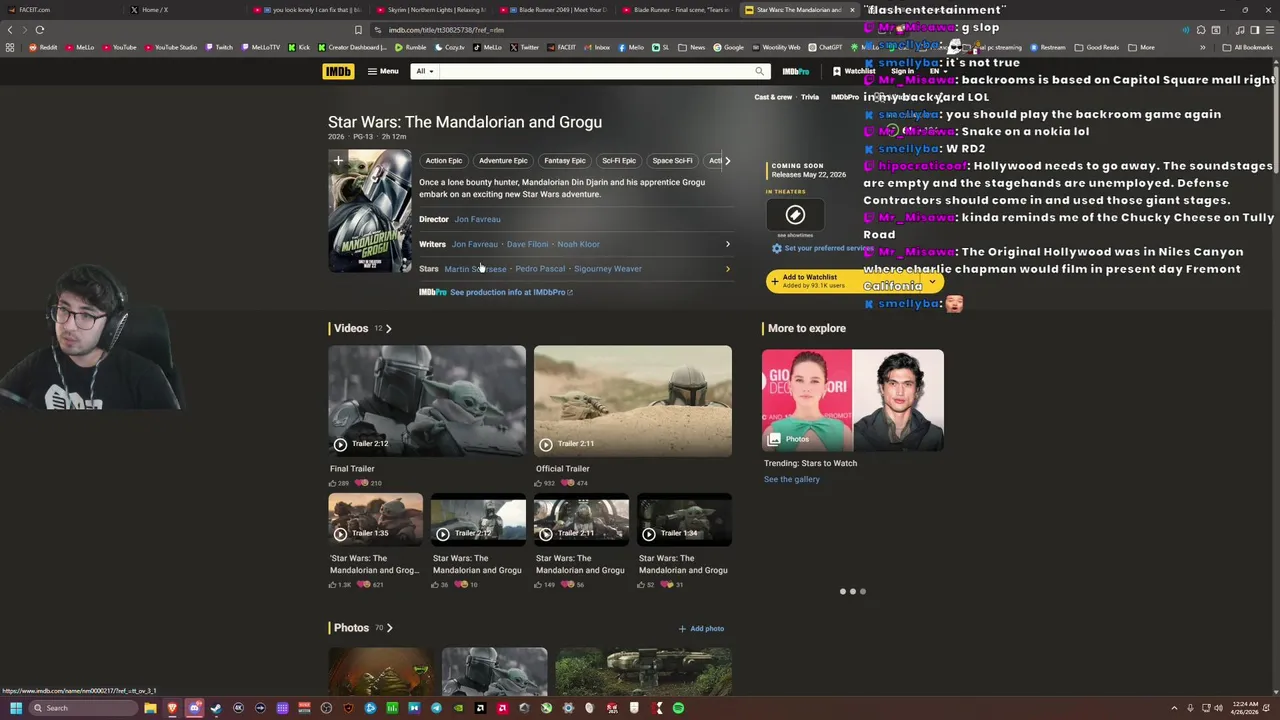Open the IMDbPro link in header
This screenshot has width=1280, height=720.
click(796, 71)
